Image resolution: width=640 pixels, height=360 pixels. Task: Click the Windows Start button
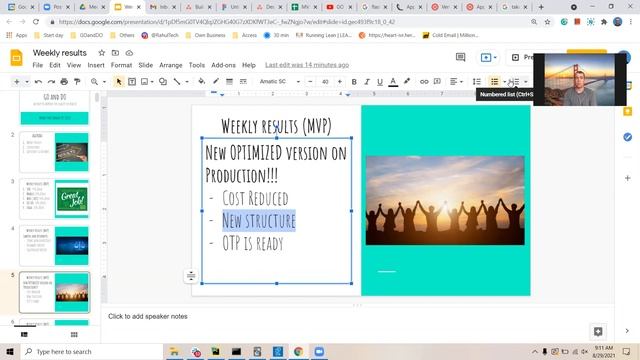[9, 351]
